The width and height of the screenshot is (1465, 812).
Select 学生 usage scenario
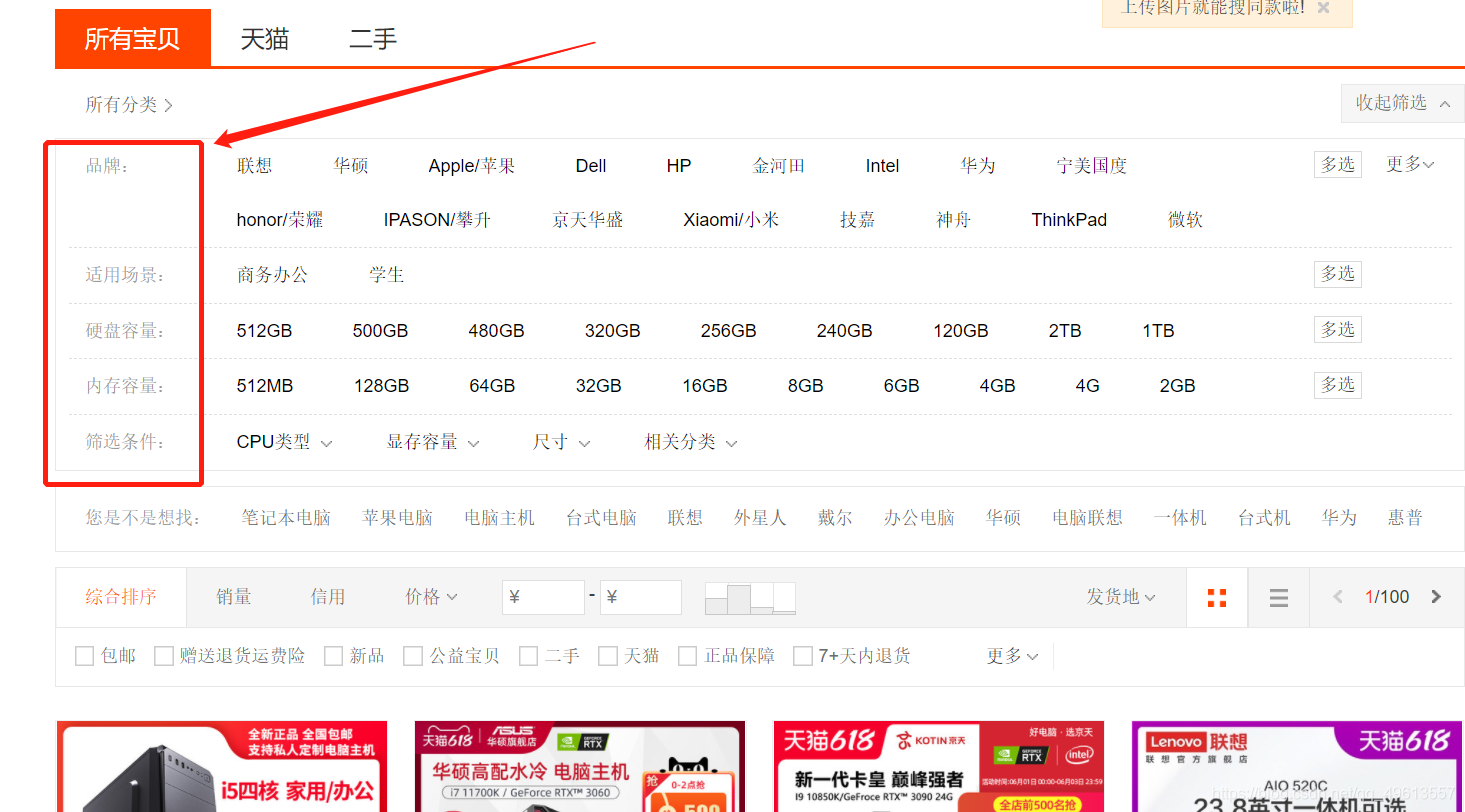pyautogui.click(x=387, y=275)
